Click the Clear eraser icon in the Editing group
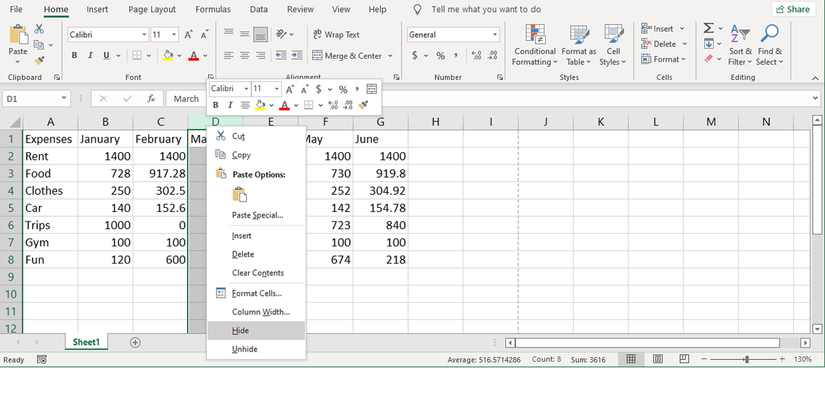This screenshot has height=413, width=825. 709,59
